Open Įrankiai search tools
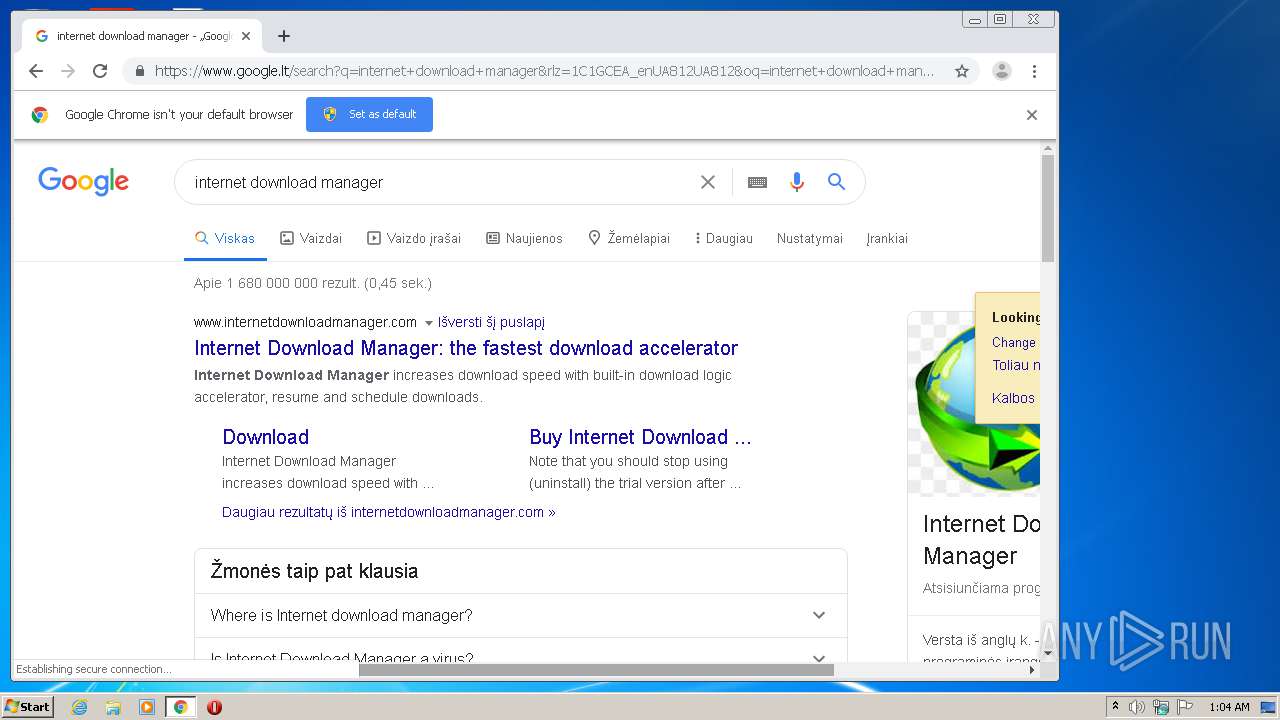 point(887,238)
